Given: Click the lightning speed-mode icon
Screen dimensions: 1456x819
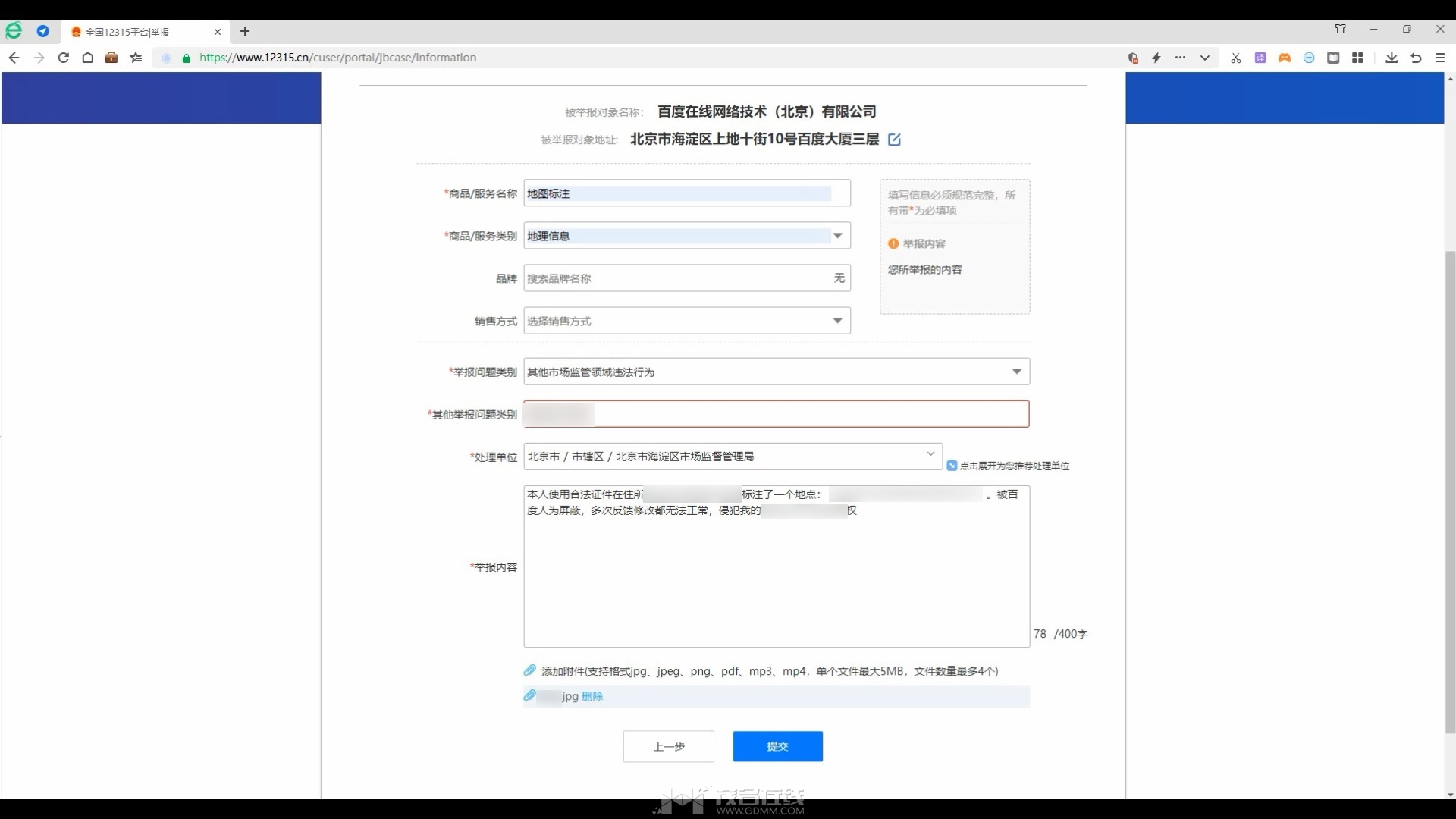Looking at the screenshot, I should [x=1156, y=58].
